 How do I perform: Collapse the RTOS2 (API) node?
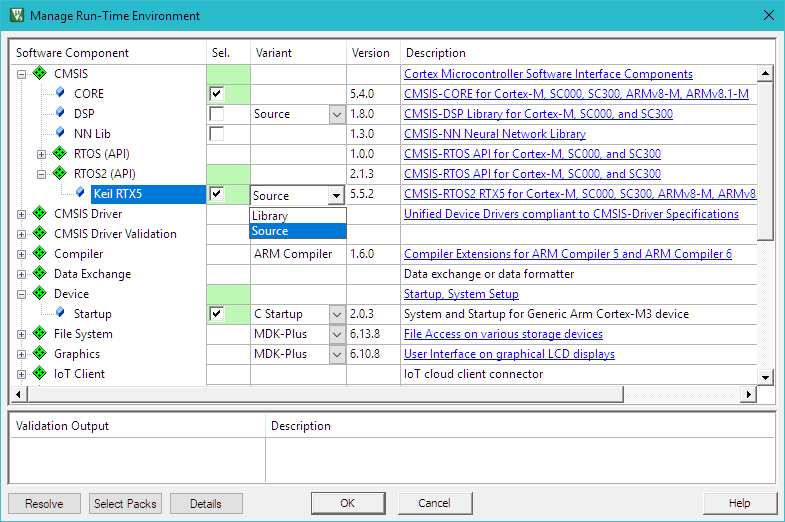click(42, 174)
